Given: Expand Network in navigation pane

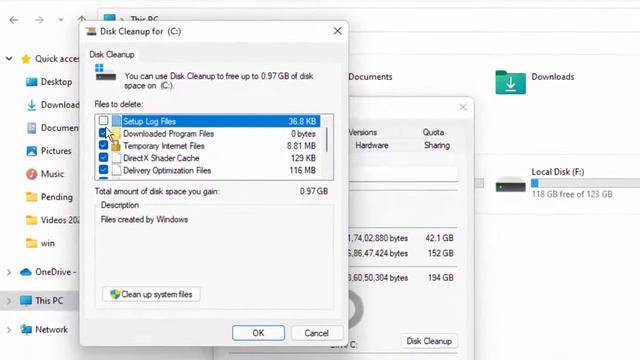Looking at the screenshot, I should click(x=9, y=330).
